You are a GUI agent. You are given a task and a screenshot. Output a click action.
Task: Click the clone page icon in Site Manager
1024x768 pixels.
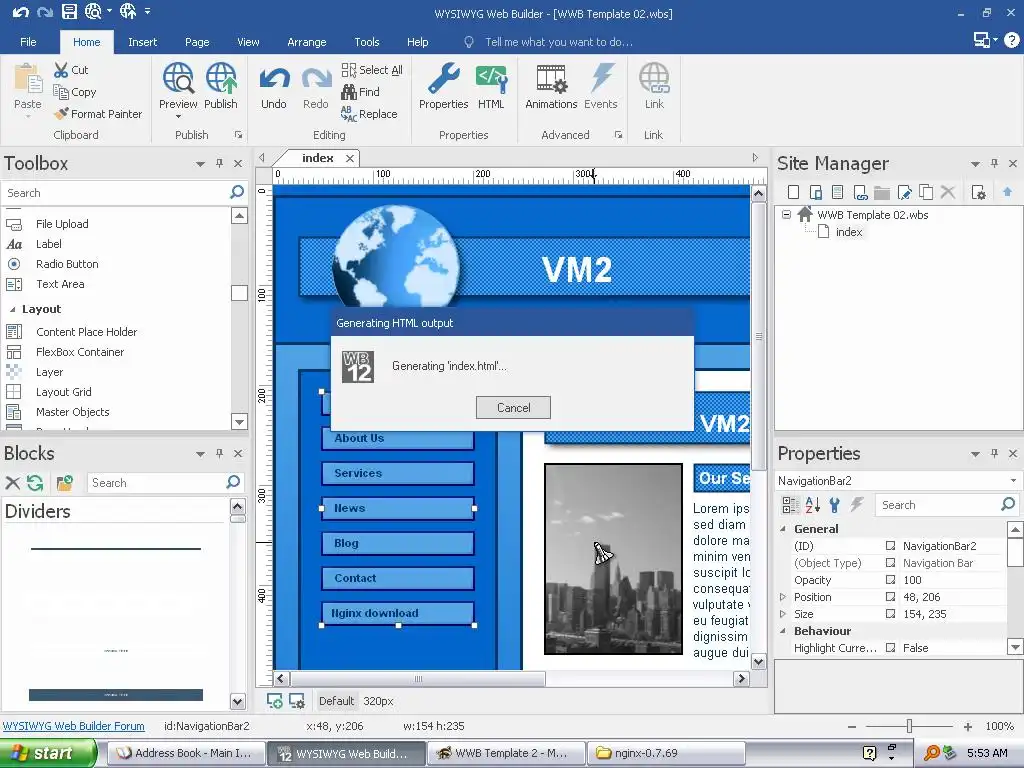tap(926, 192)
